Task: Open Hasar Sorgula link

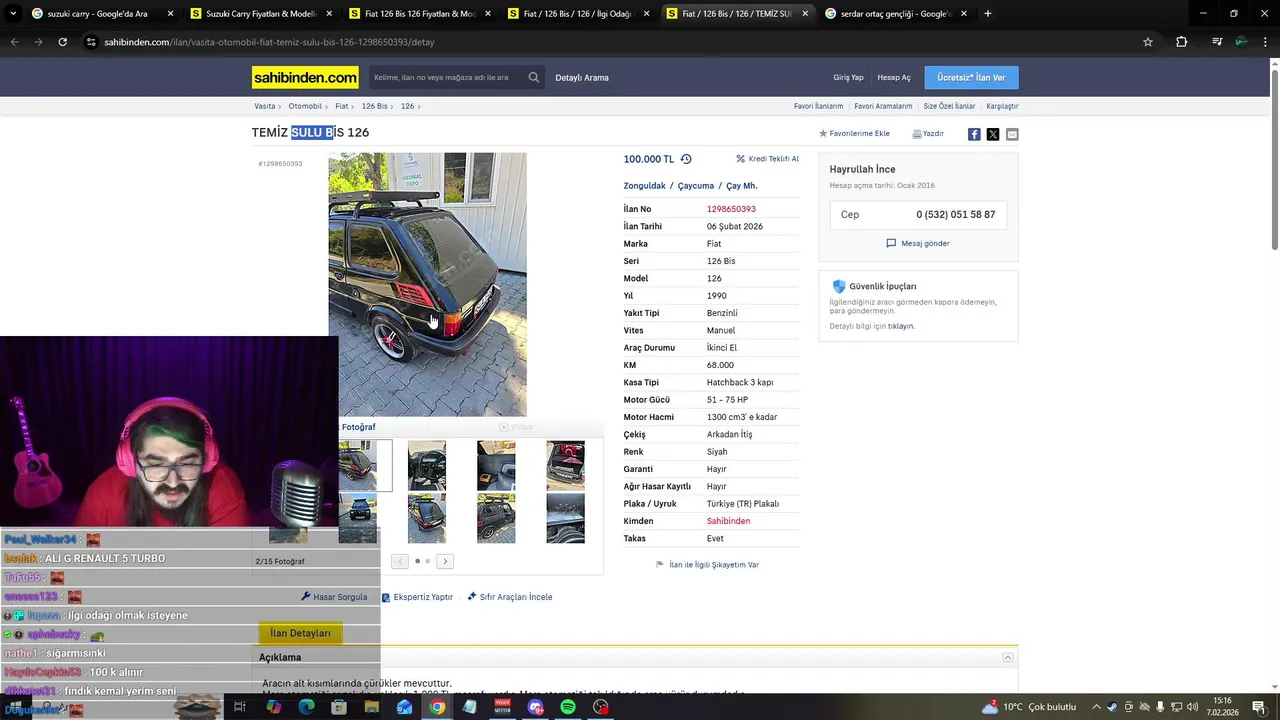Action: click(334, 597)
